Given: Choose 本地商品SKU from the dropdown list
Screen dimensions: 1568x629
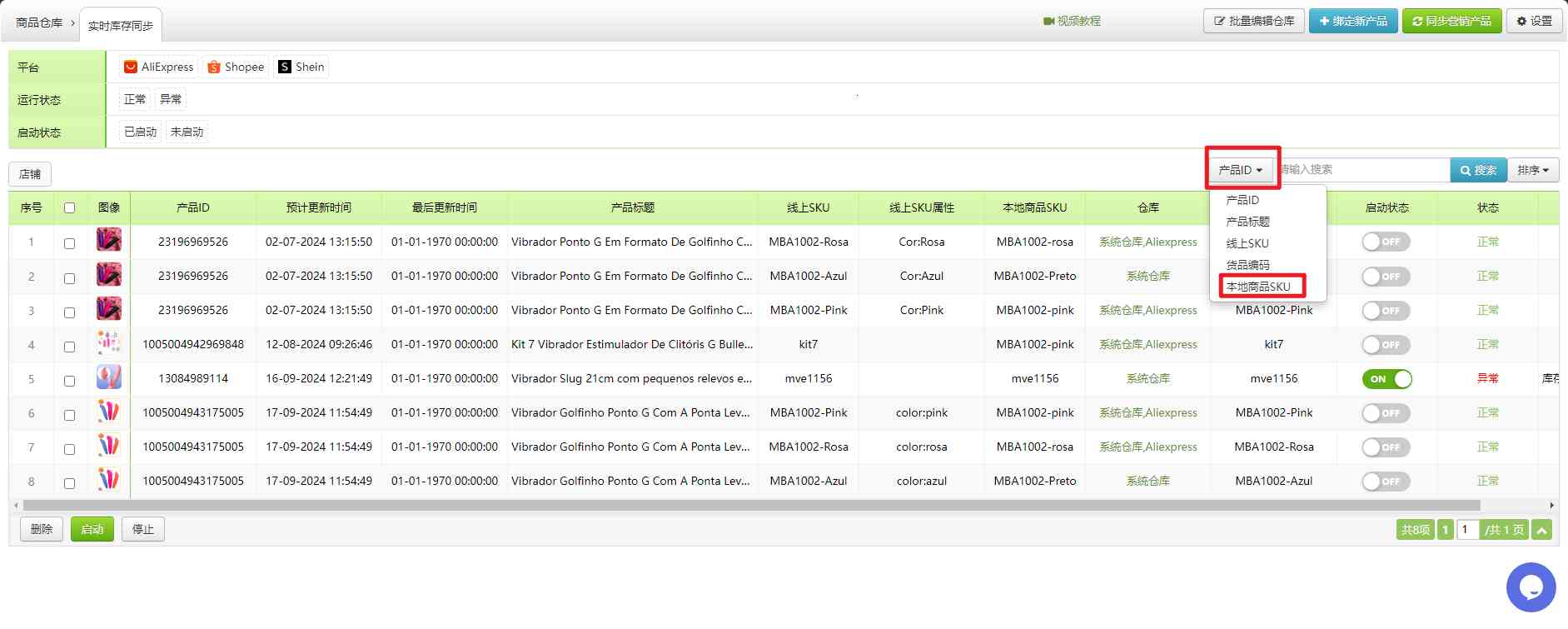Looking at the screenshot, I should pyautogui.click(x=1257, y=287).
